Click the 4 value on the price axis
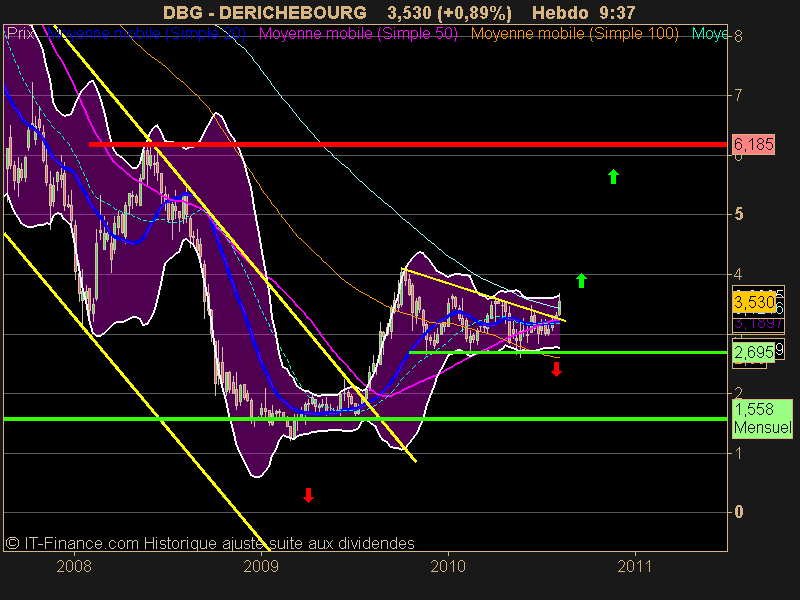 click(x=738, y=274)
